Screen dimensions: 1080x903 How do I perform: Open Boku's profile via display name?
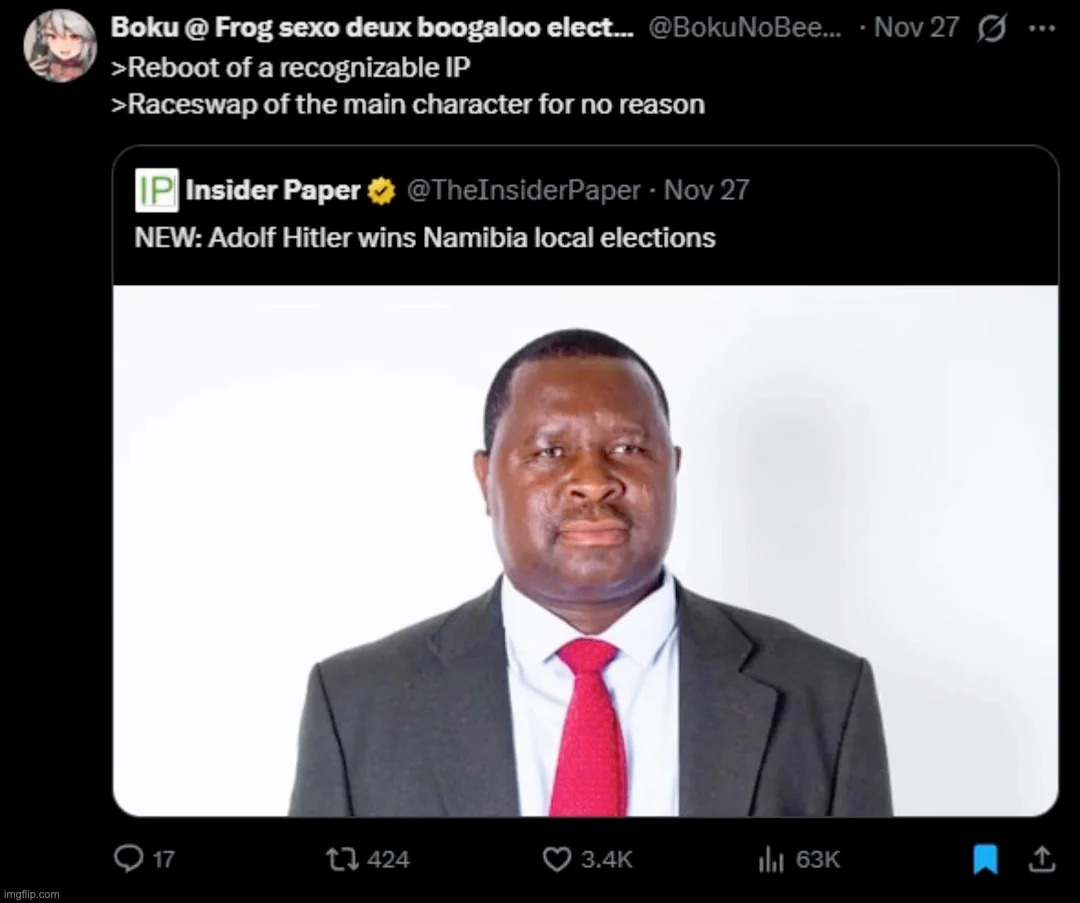(371, 27)
